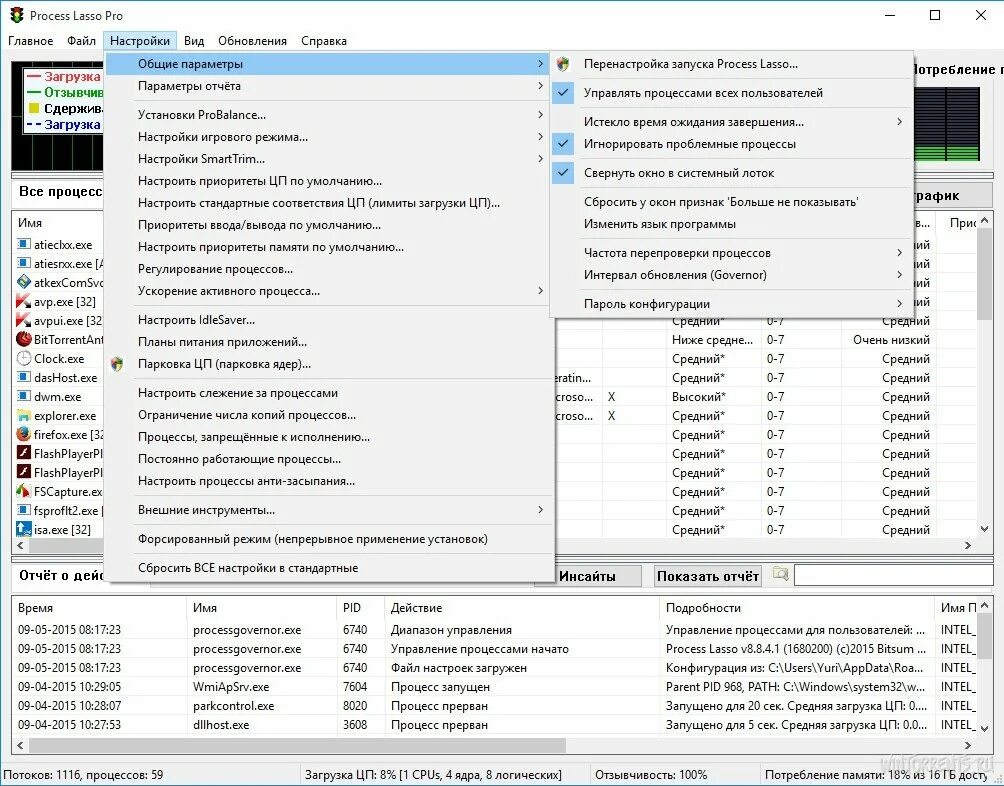Open the Обновления menu

(x=252, y=41)
